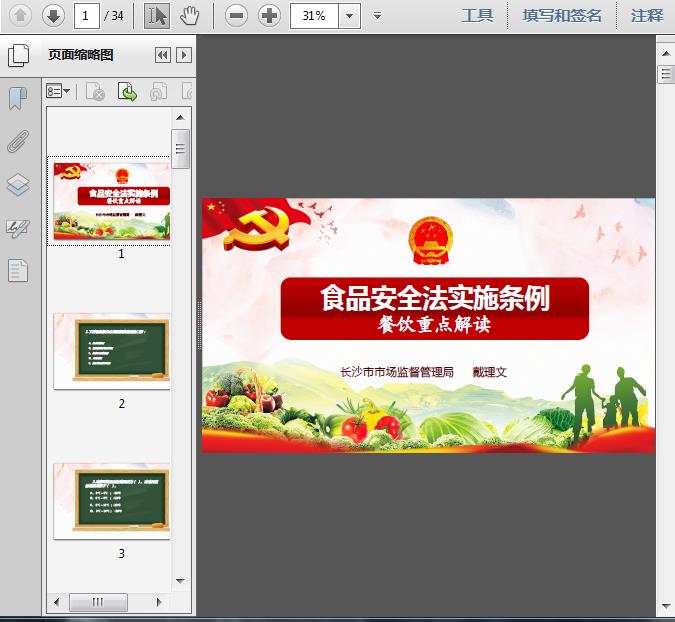Click the thumbnail panel vertical scroll handle
Image resolution: width=675 pixels, height=622 pixels.
pos(180,149)
